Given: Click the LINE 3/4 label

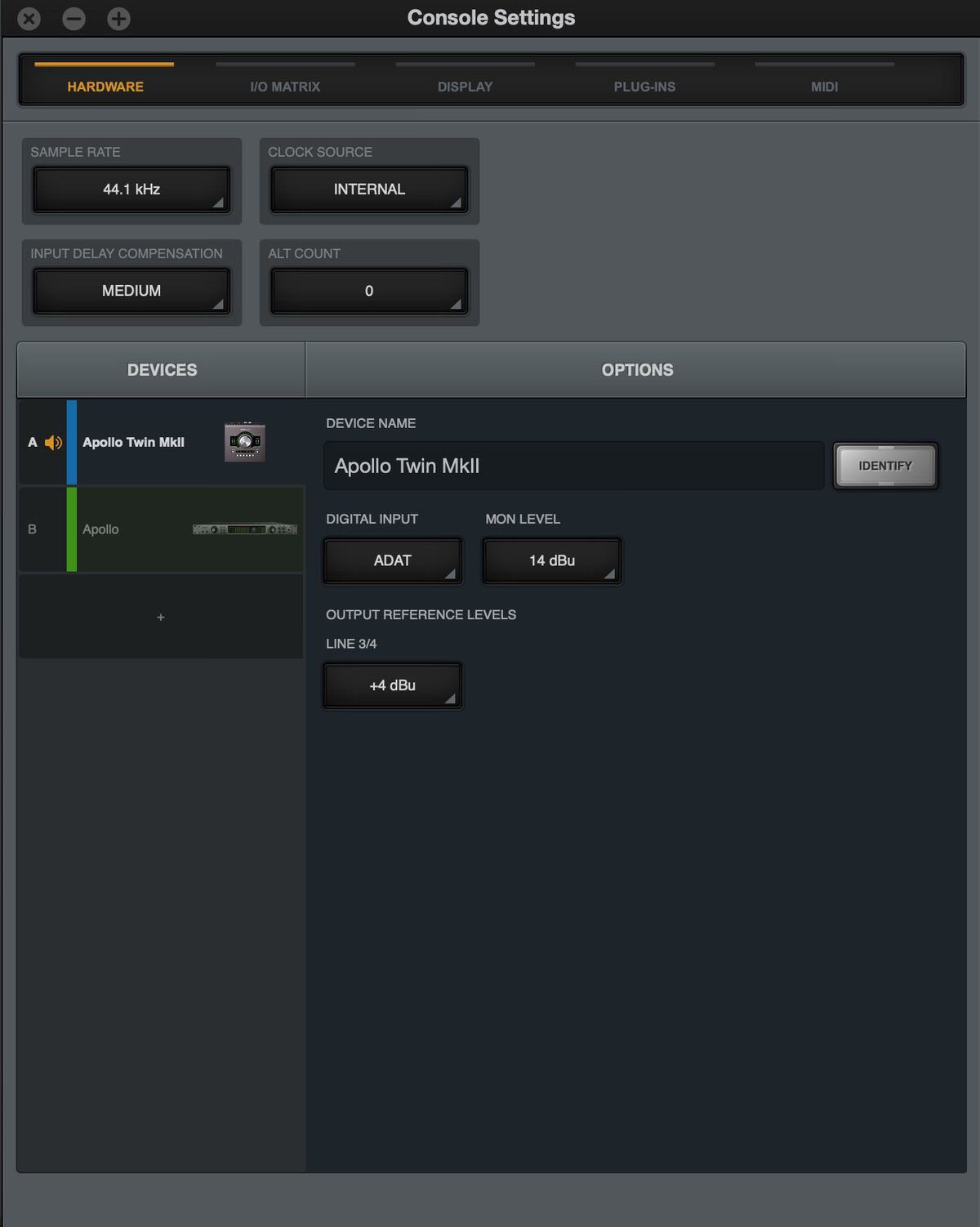Looking at the screenshot, I should click(x=351, y=644).
